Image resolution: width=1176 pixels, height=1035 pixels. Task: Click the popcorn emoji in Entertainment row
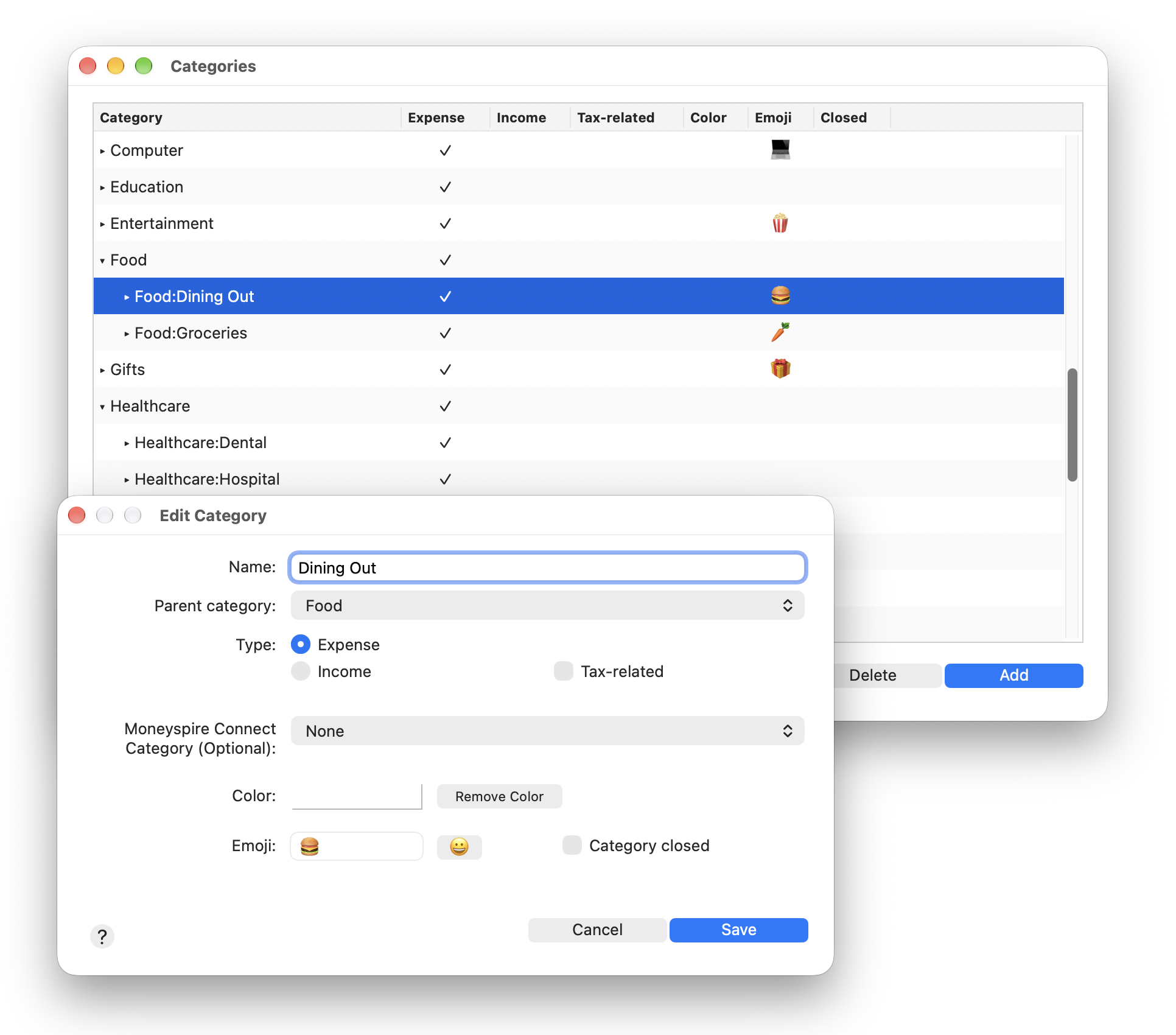click(780, 223)
